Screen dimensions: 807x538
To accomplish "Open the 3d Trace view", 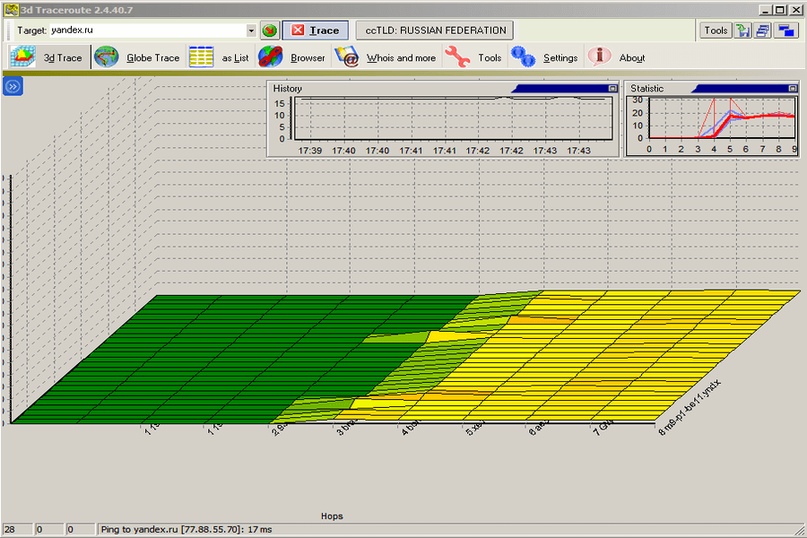I will click(47, 58).
